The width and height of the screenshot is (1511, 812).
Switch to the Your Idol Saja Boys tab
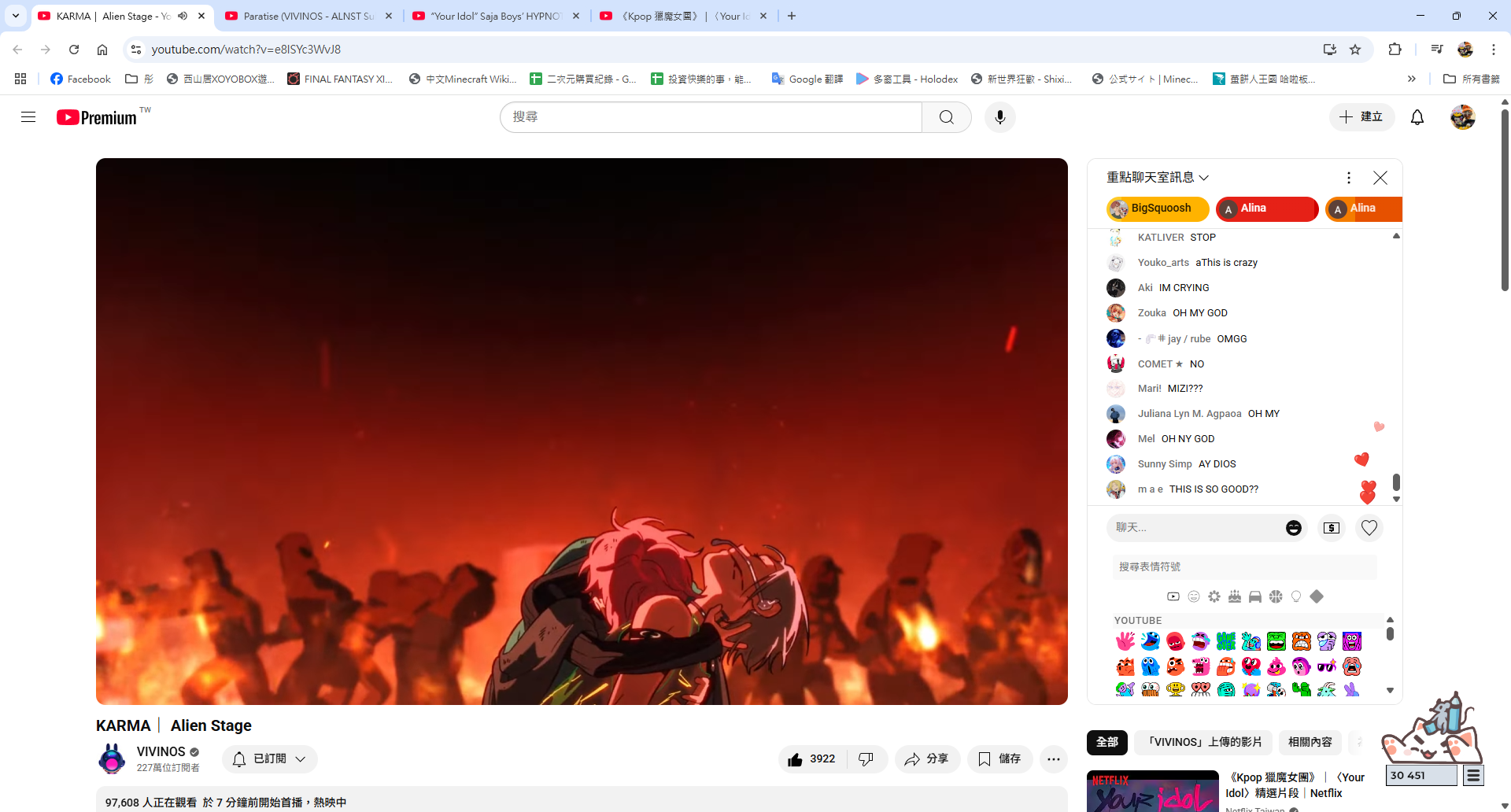pos(497,16)
